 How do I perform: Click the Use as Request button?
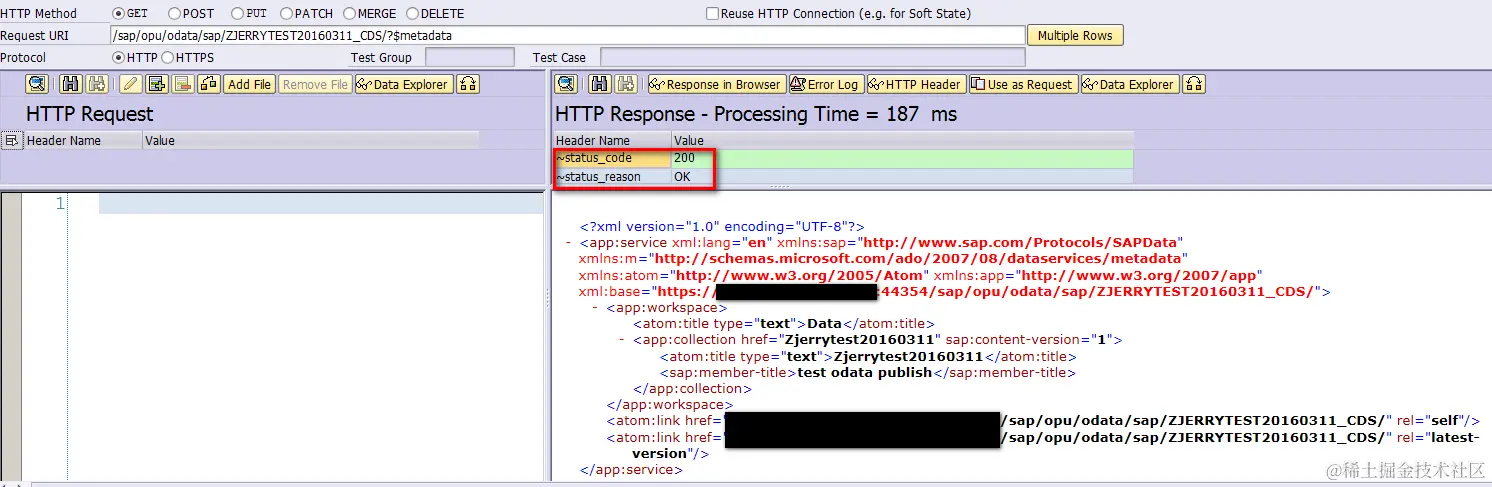[x=1023, y=84]
